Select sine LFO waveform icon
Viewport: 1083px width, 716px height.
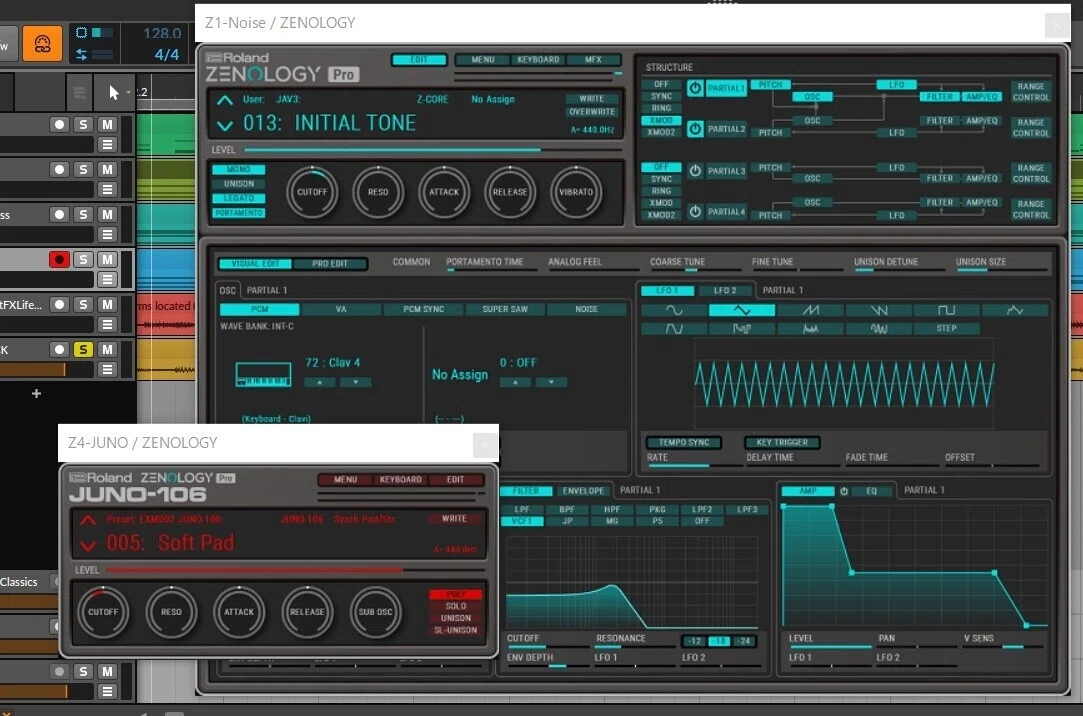673,311
